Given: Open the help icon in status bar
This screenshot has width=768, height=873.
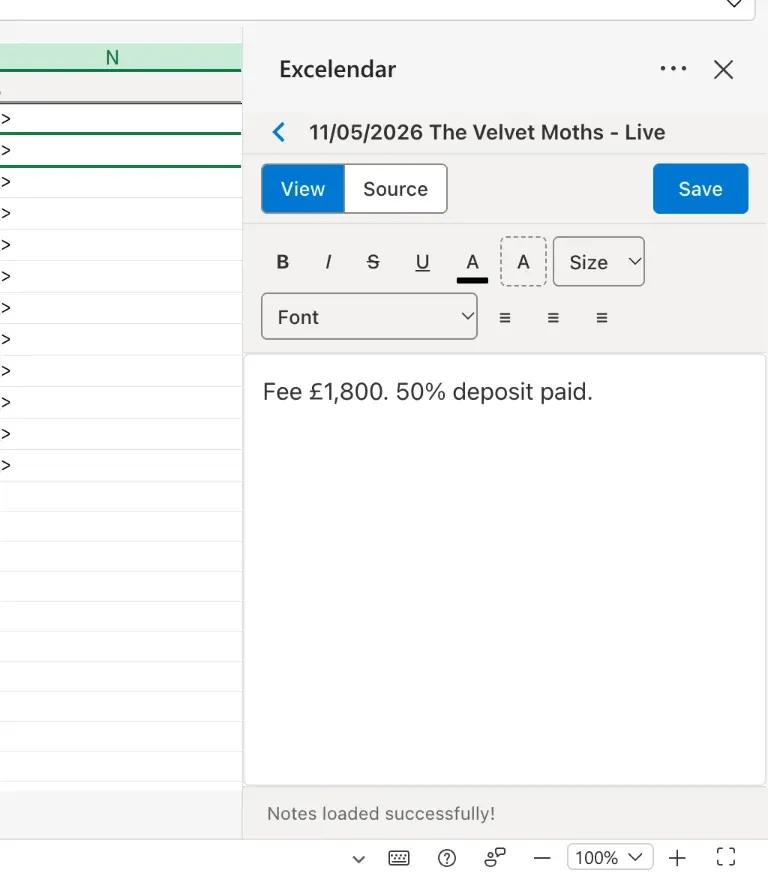Looking at the screenshot, I should click(447, 858).
